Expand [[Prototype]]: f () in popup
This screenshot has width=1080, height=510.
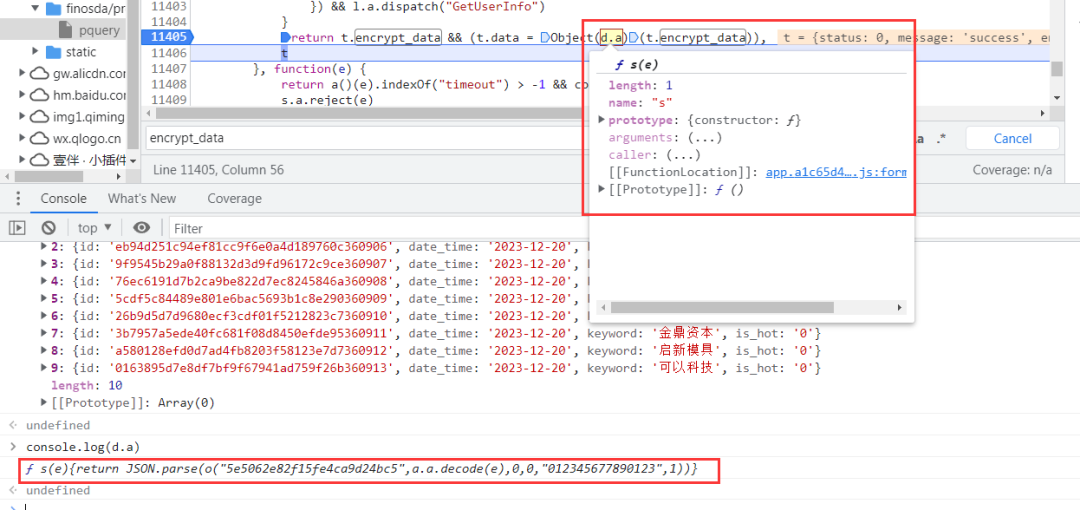(x=602, y=189)
